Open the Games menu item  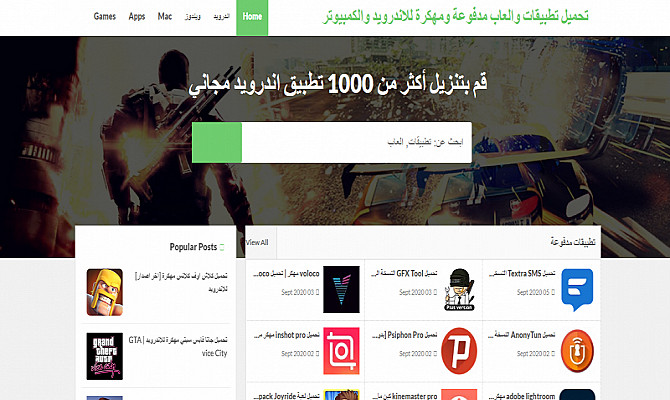pyautogui.click(x=105, y=17)
